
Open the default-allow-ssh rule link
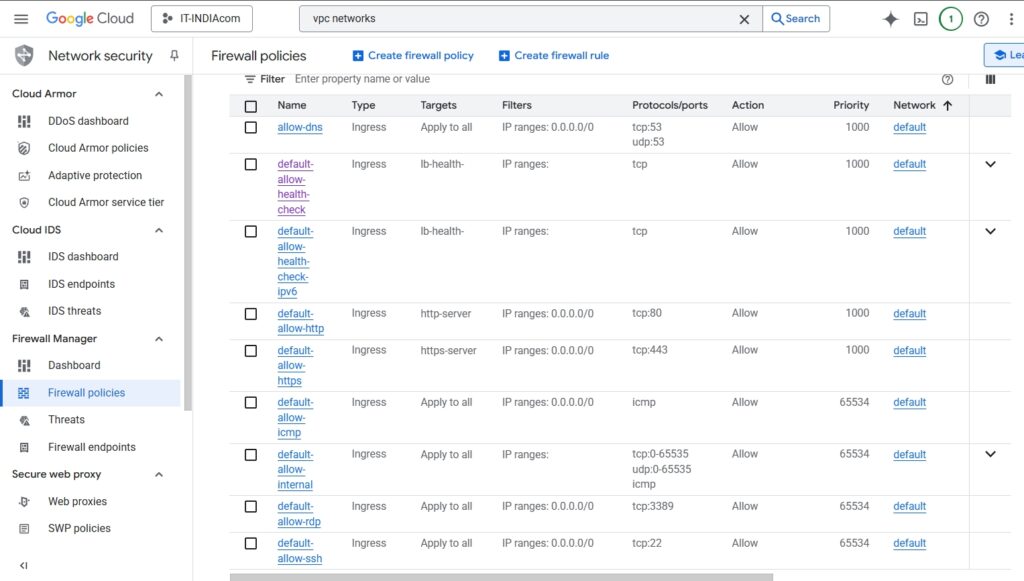coord(300,551)
